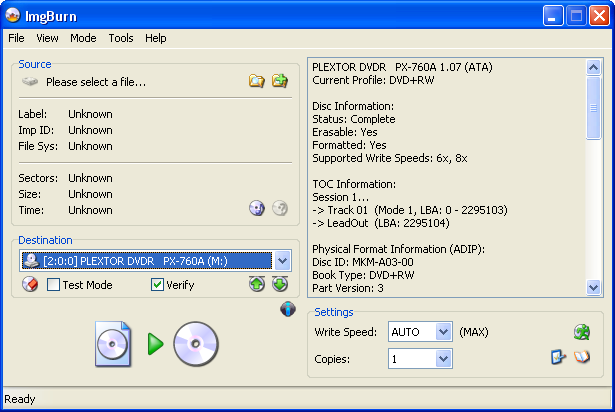
Task: Open the Copies dropdown
Action: tap(443, 359)
